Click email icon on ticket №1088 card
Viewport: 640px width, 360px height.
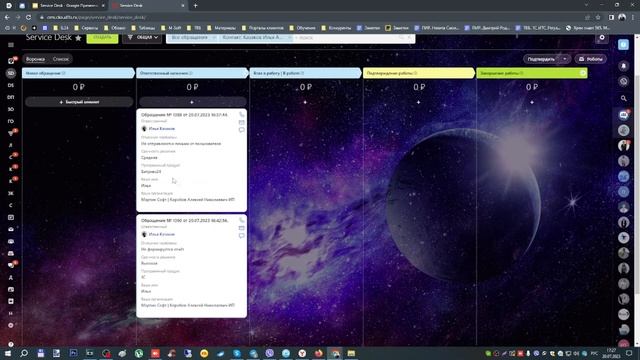tap(242, 122)
